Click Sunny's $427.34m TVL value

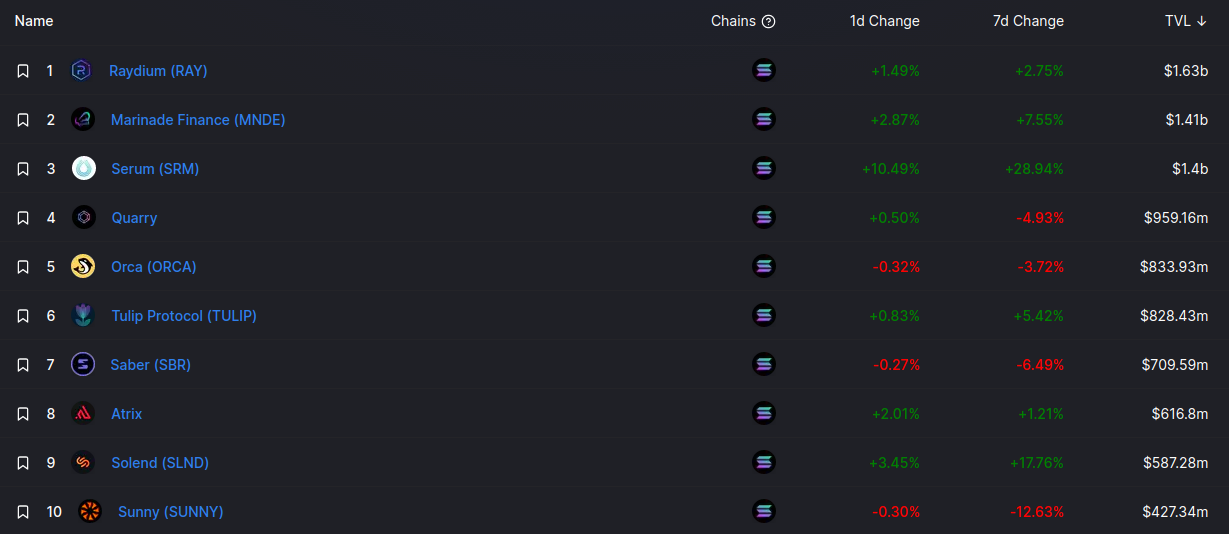point(1176,512)
